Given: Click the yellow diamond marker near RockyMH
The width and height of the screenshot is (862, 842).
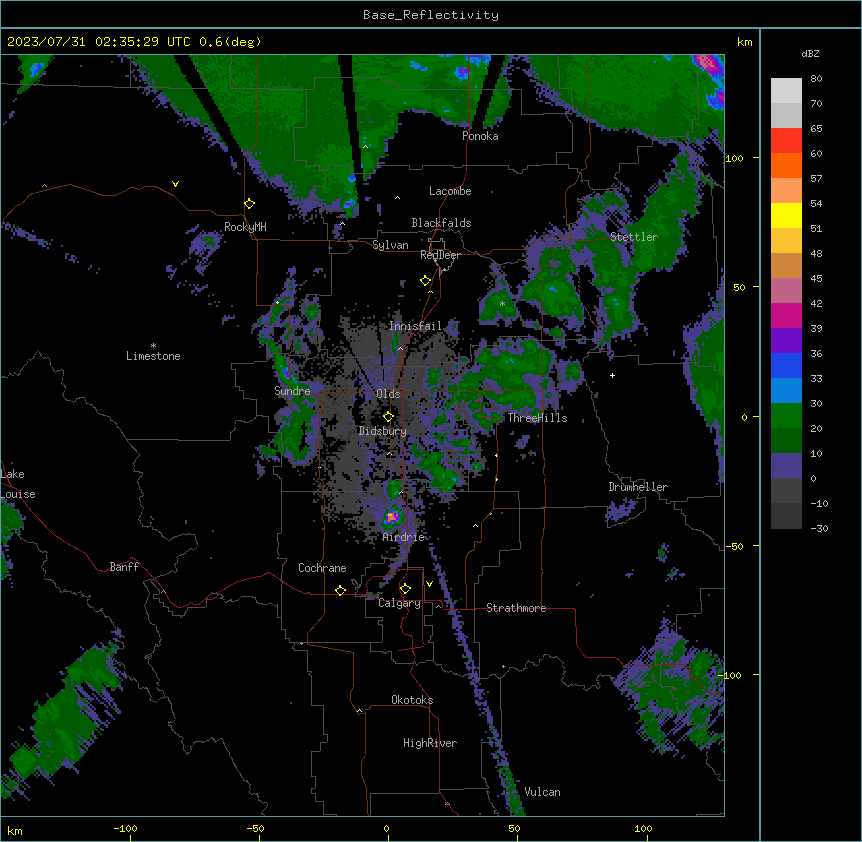Looking at the screenshot, I should click(x=250, y=204).
